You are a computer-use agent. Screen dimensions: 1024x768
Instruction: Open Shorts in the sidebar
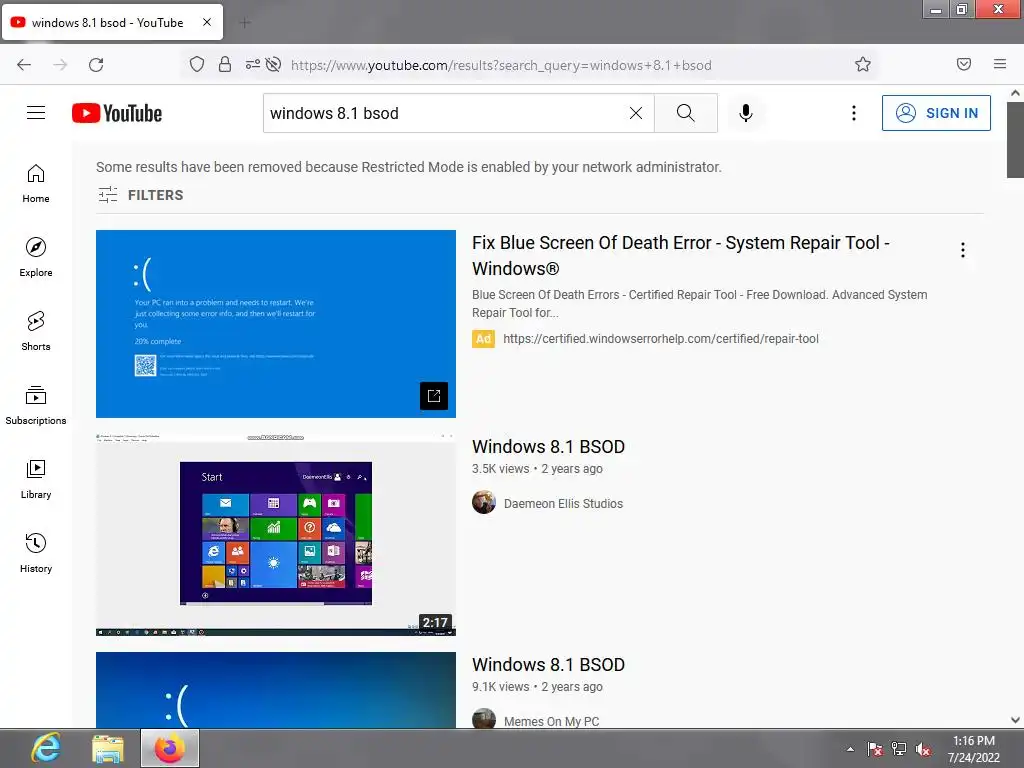[36, 331]
